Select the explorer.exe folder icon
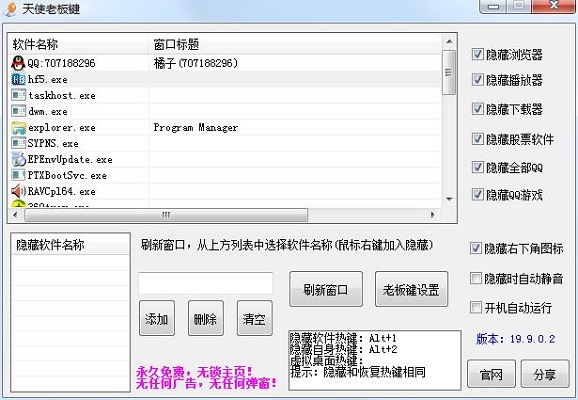The width and height of the screenshot is (578, 400). tap(18, 128)
